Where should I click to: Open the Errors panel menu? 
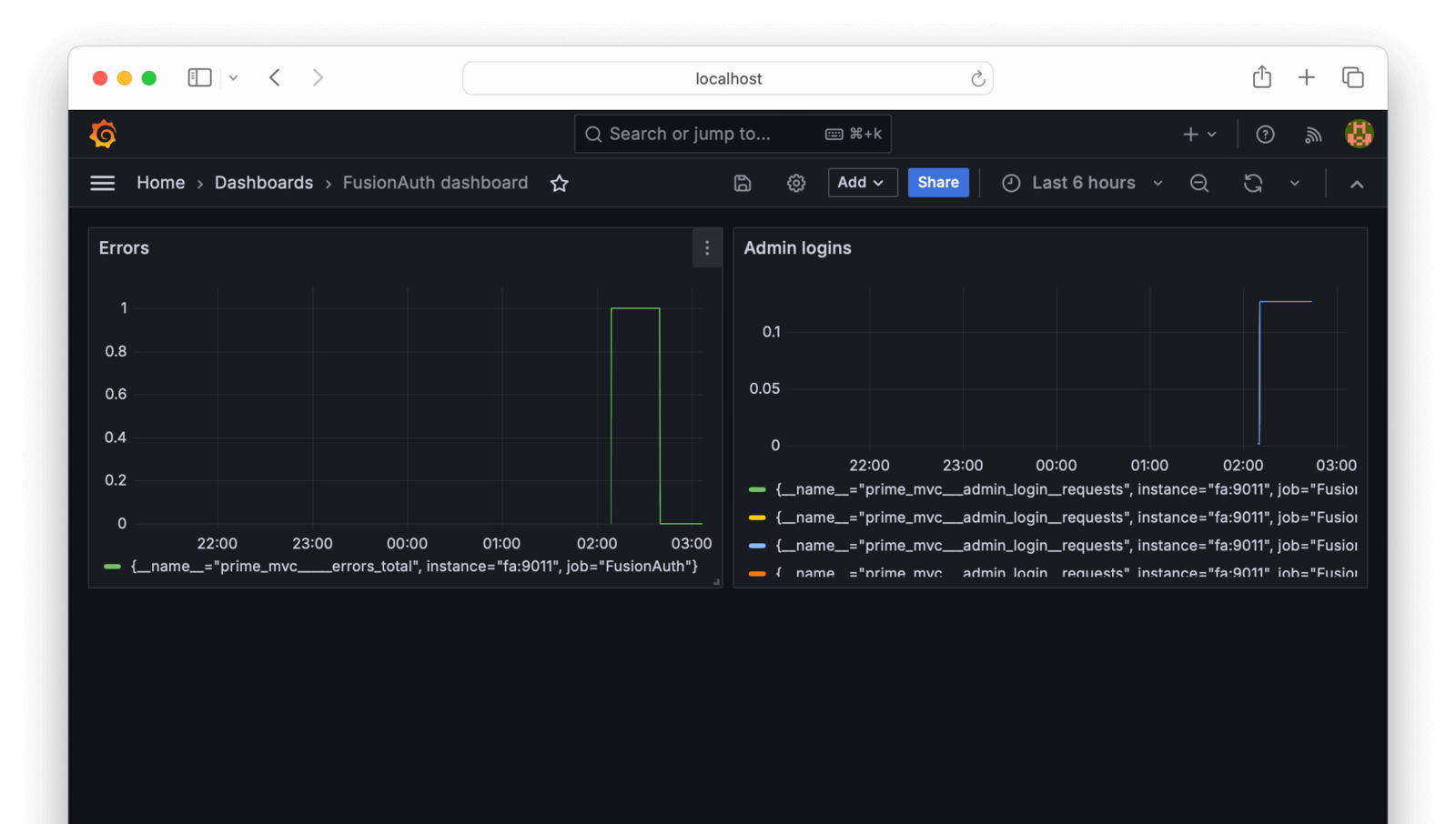(707, 247)
